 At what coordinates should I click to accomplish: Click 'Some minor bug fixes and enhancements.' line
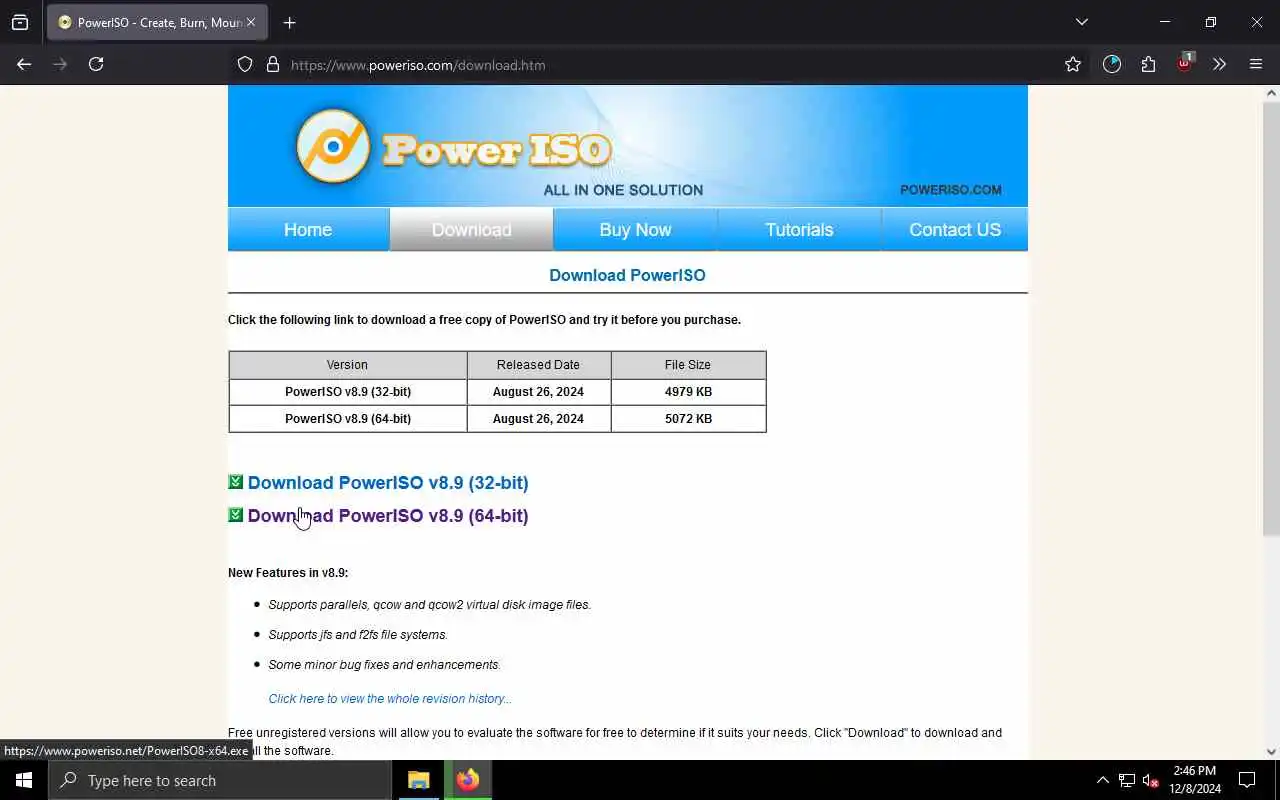click(385, 665)
